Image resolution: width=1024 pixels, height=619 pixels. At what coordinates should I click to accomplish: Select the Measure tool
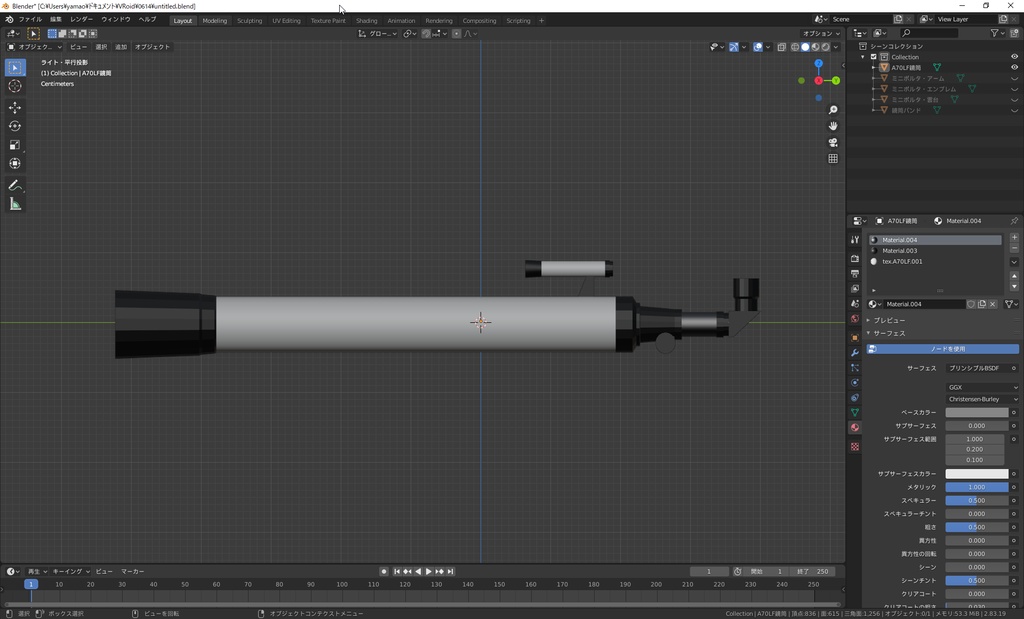pyautogui.click(x=15, y=204)
